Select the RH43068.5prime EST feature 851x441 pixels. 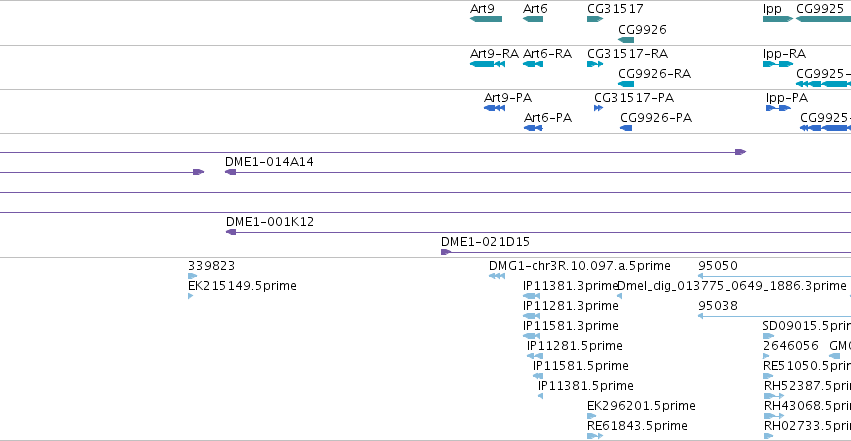774,416
